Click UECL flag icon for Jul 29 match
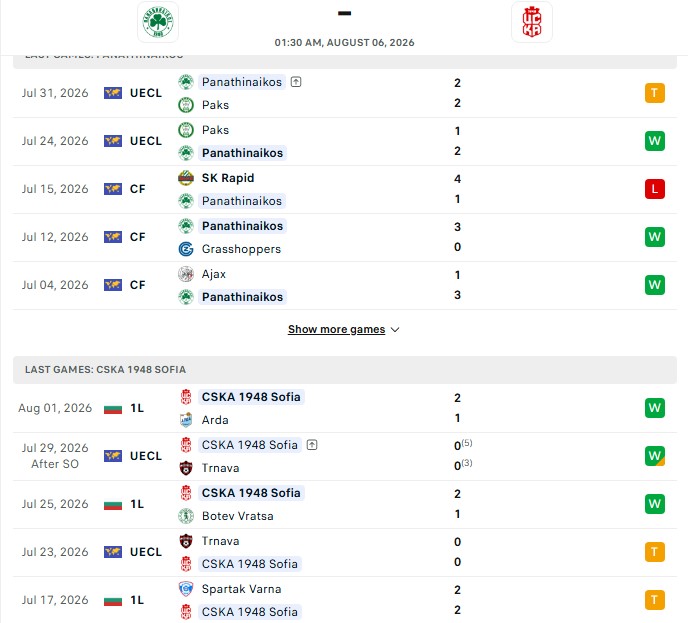This screenshot has height=623, width=688. 113,456
